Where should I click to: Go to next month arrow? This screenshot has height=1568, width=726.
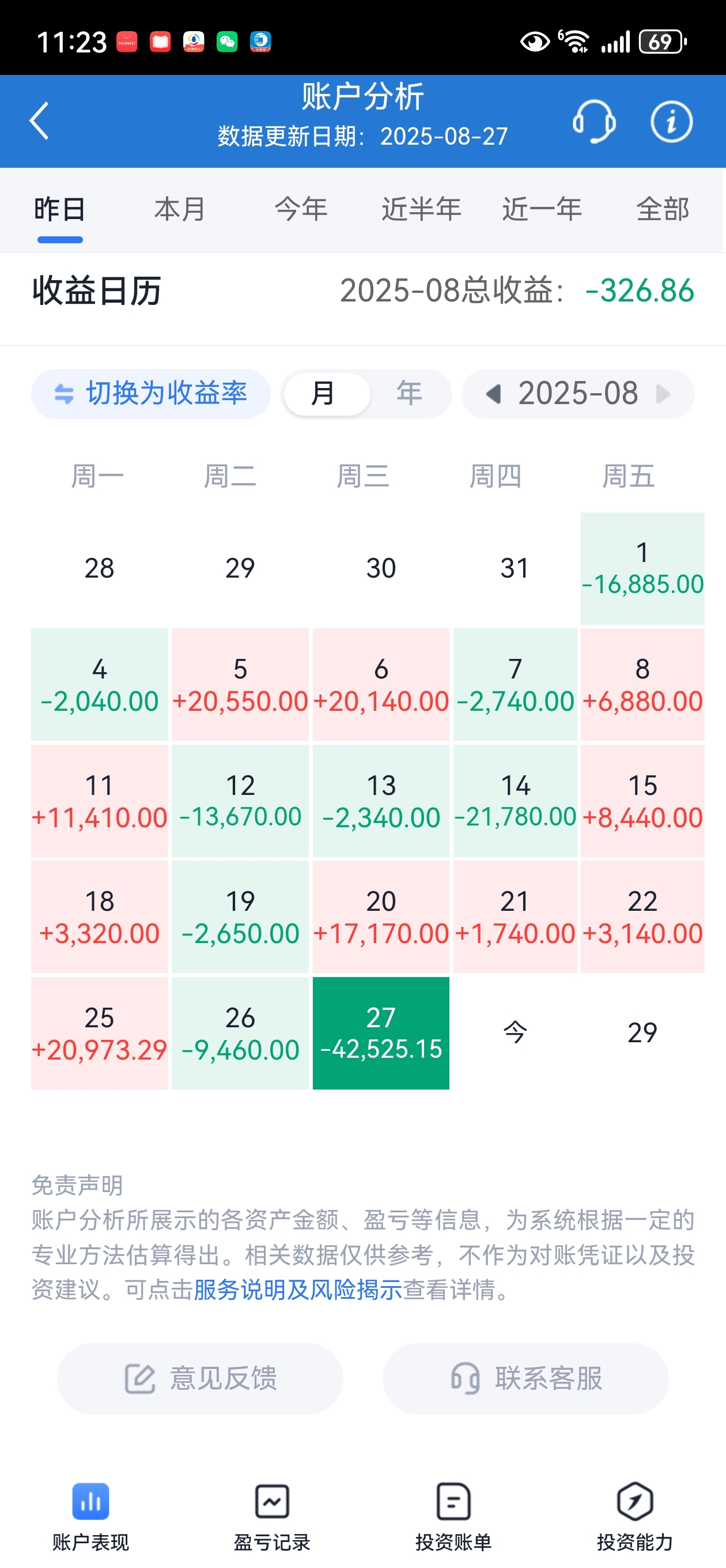663,394
